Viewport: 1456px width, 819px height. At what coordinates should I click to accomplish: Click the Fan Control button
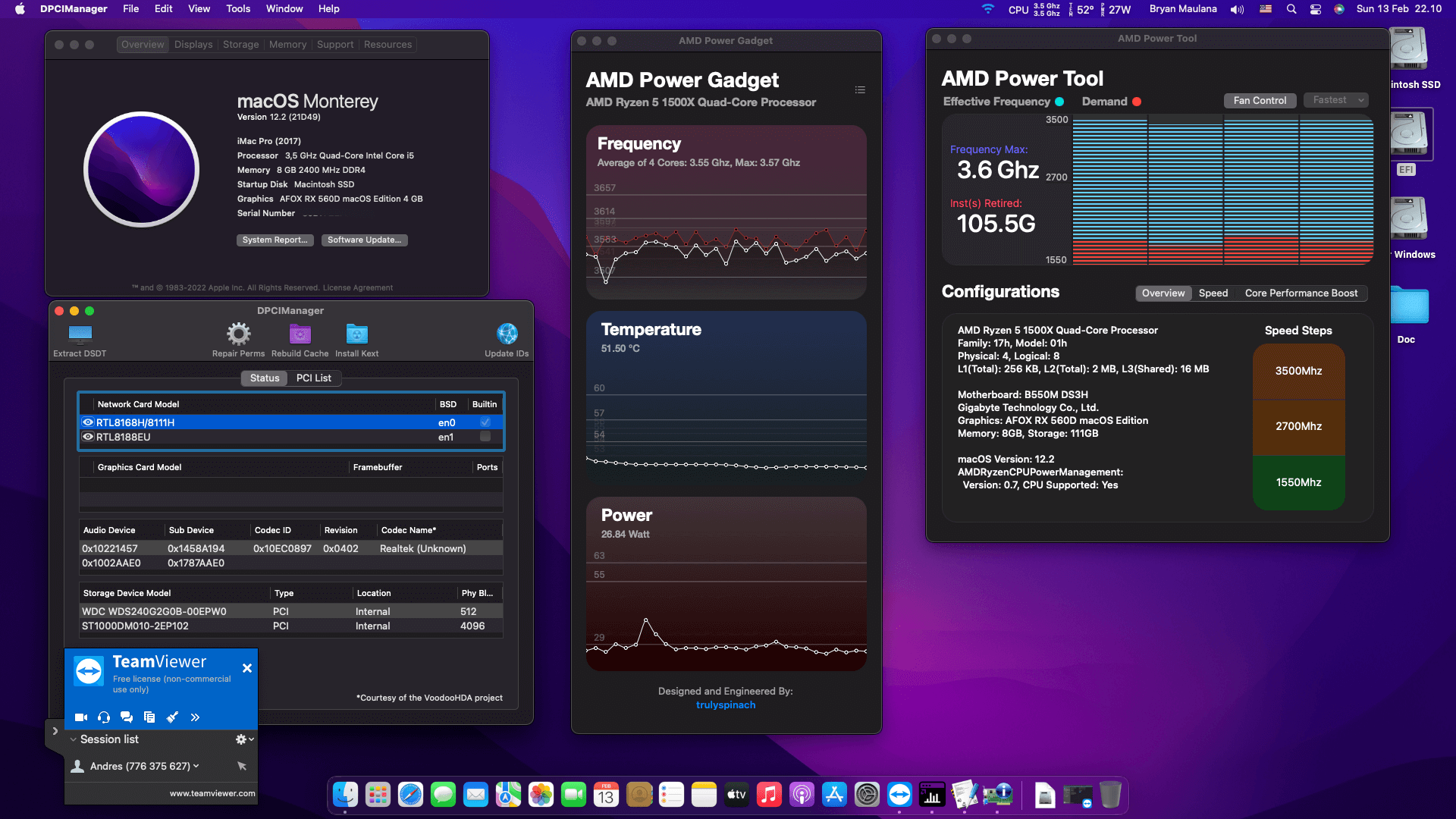pos(1260,100)
